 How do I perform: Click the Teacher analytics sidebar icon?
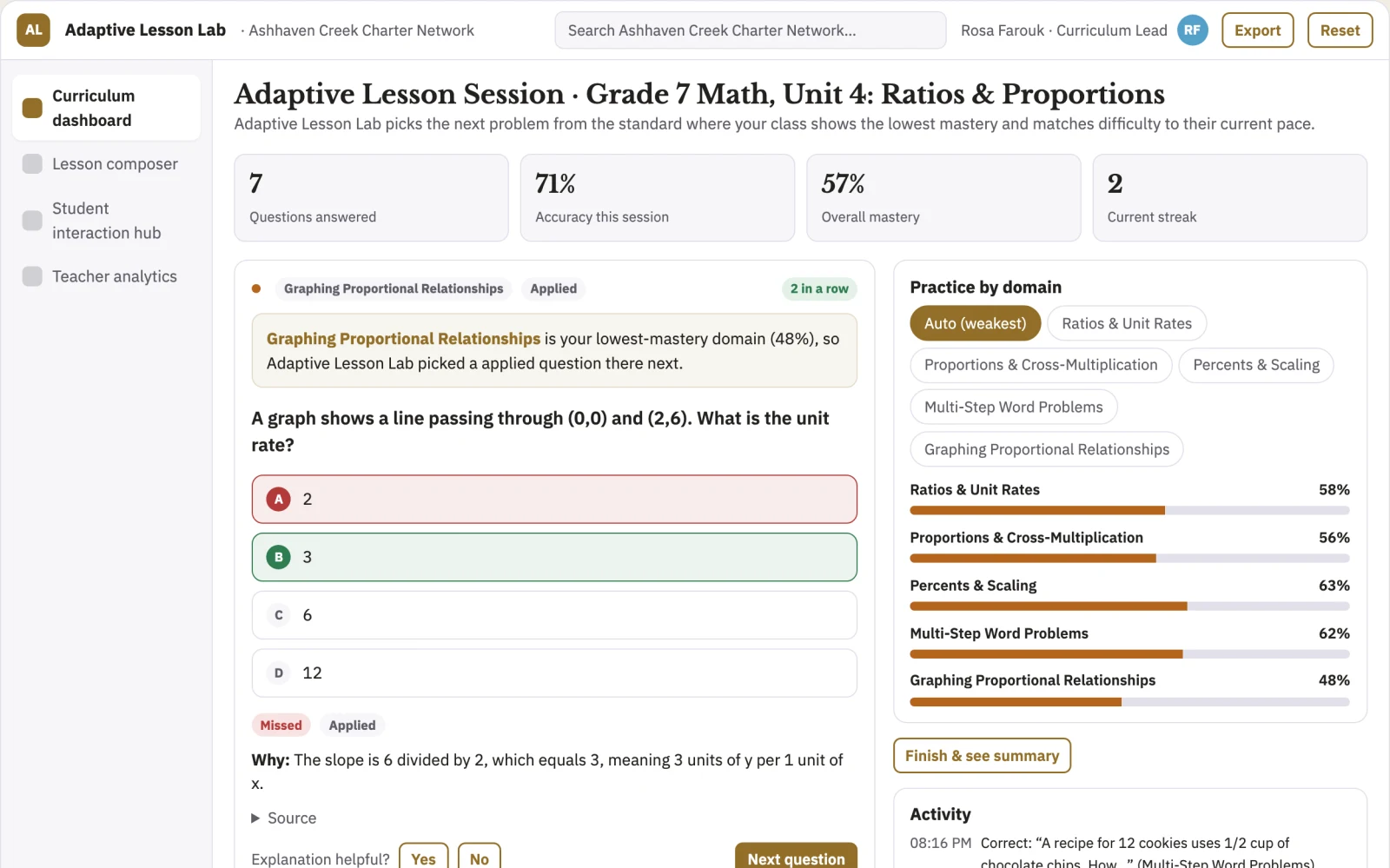pyautogui.click(x=32, y=276)
